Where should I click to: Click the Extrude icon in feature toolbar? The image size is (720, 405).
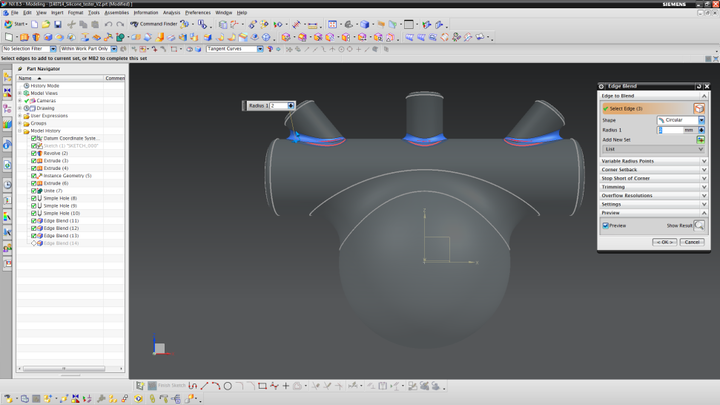(24, 37)
